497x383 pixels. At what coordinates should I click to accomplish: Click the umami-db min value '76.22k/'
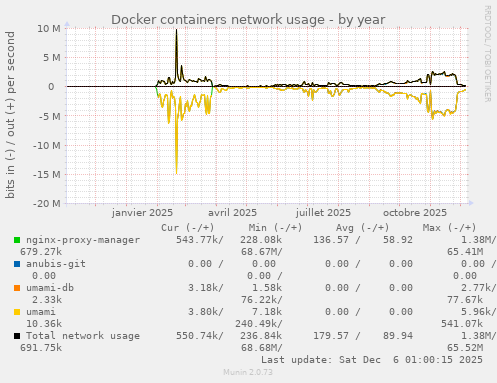click(x=262, y=300)
